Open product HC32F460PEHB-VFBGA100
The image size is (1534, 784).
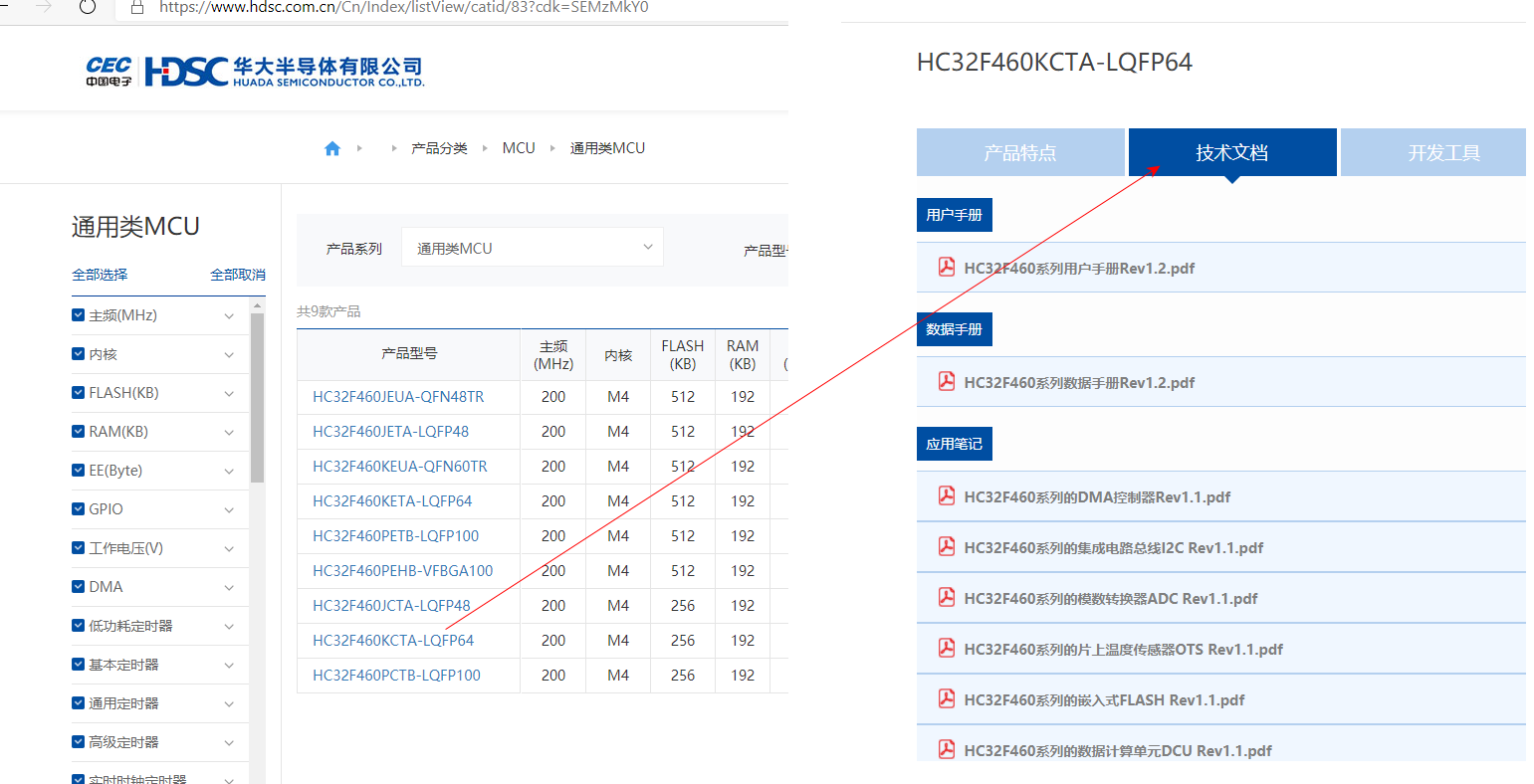pyautogui.click(x=402, y=571)
